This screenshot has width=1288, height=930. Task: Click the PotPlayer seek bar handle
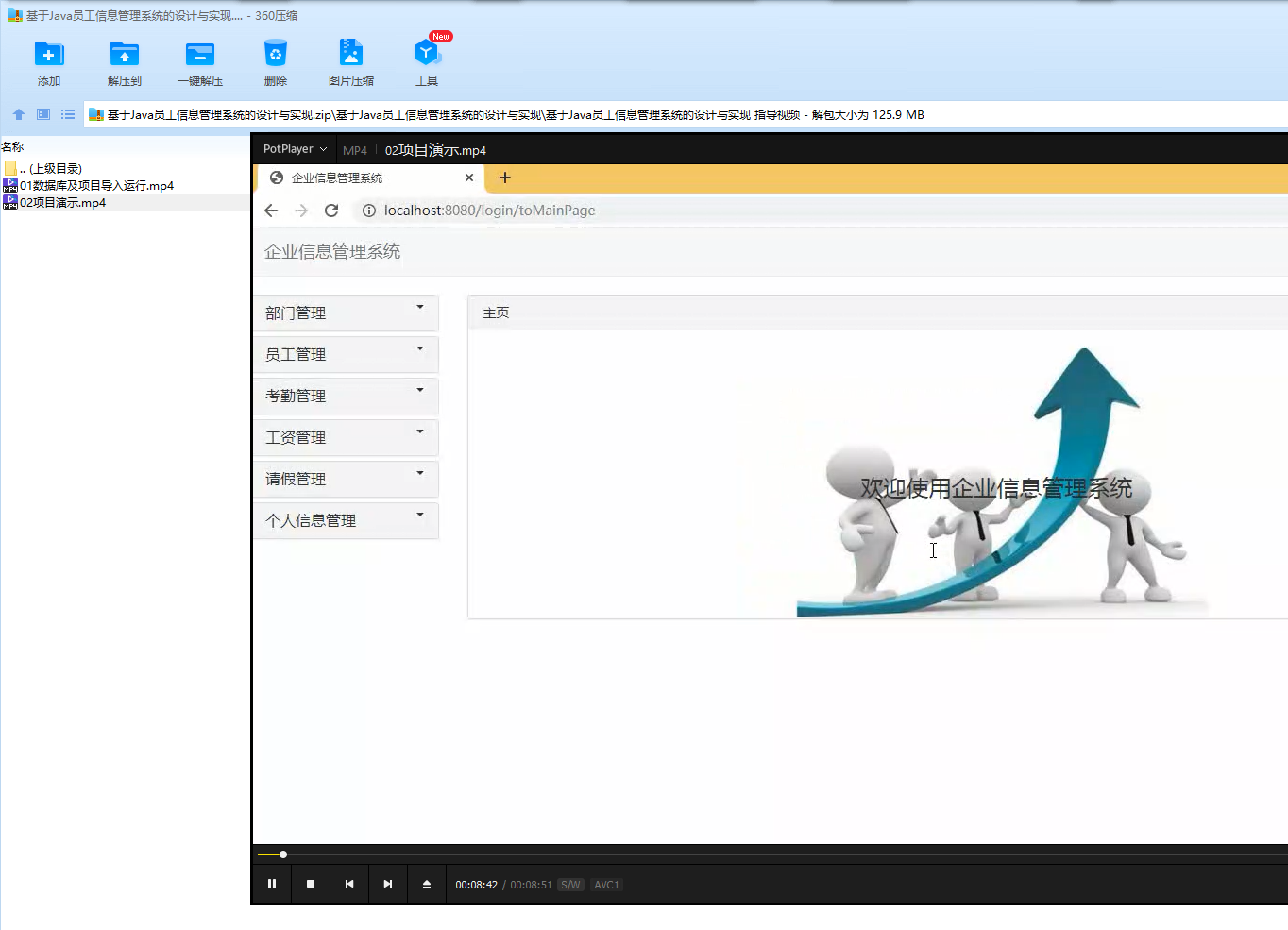click(x=283, y=854)
